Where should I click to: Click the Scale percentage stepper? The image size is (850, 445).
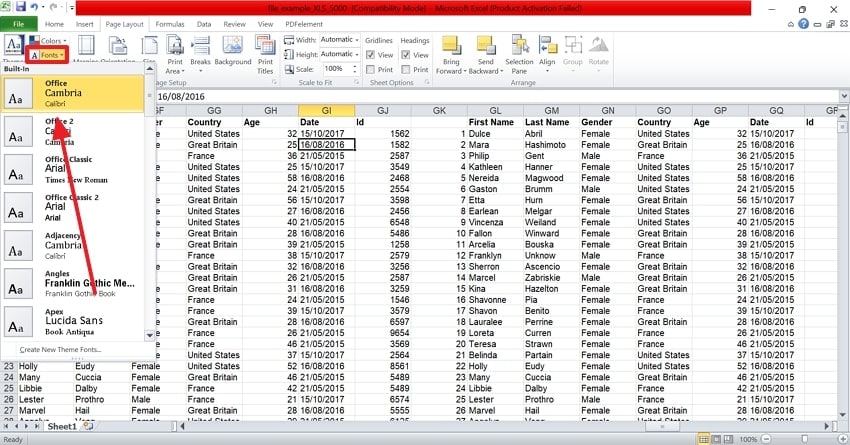point(355,69)
